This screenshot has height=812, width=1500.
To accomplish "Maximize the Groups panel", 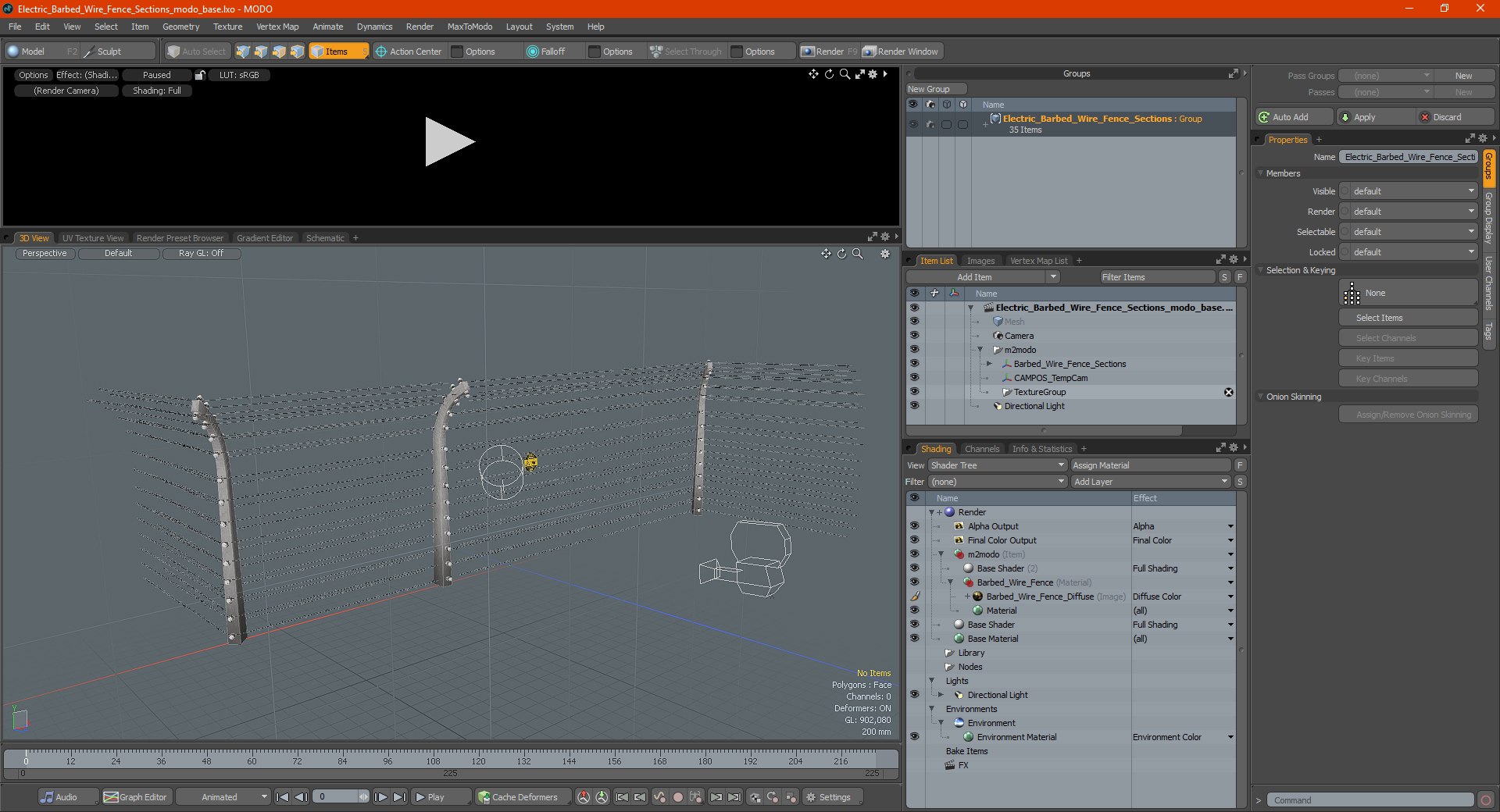I will pyautogui.click(x=1234, y=73).
